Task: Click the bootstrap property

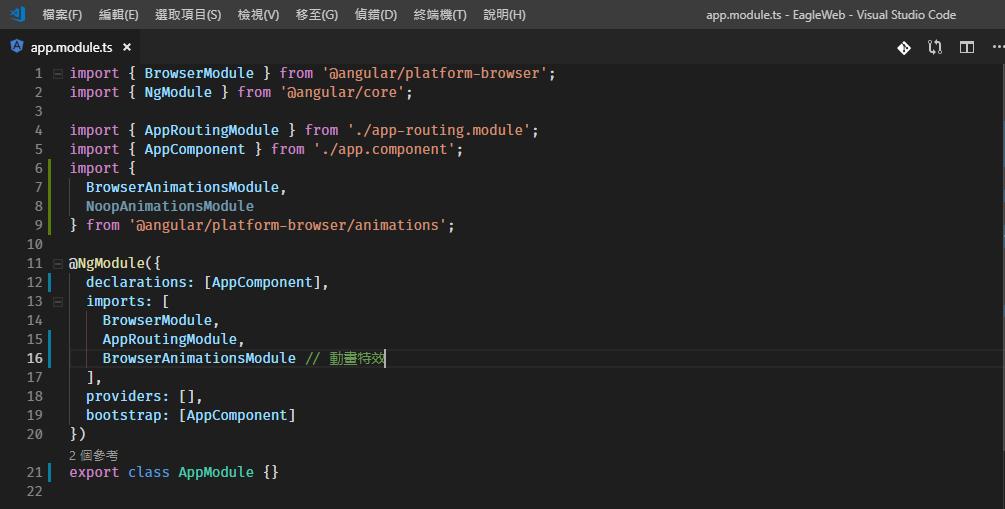Action: pyautogui.click(x=124, y=415)
